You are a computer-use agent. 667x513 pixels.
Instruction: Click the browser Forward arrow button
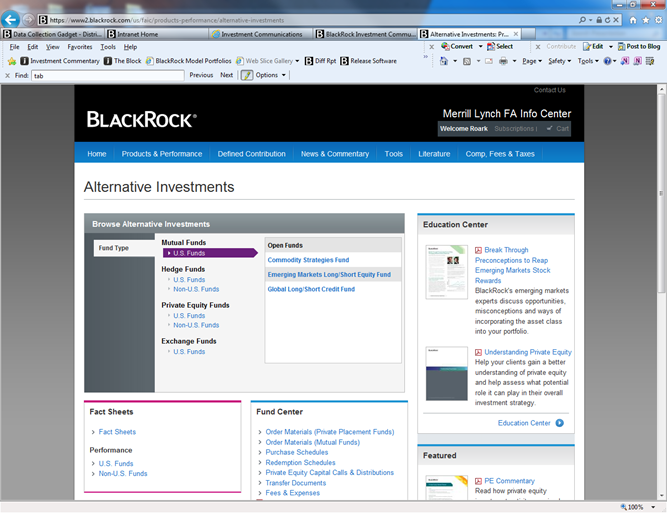click(x=29, y=20)
